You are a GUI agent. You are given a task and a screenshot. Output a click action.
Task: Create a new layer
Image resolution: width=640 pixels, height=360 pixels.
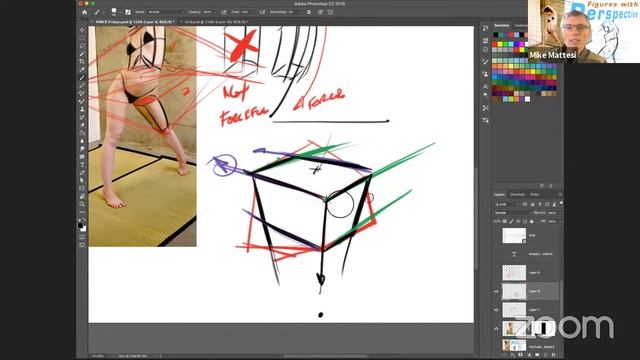coord(545,355)
